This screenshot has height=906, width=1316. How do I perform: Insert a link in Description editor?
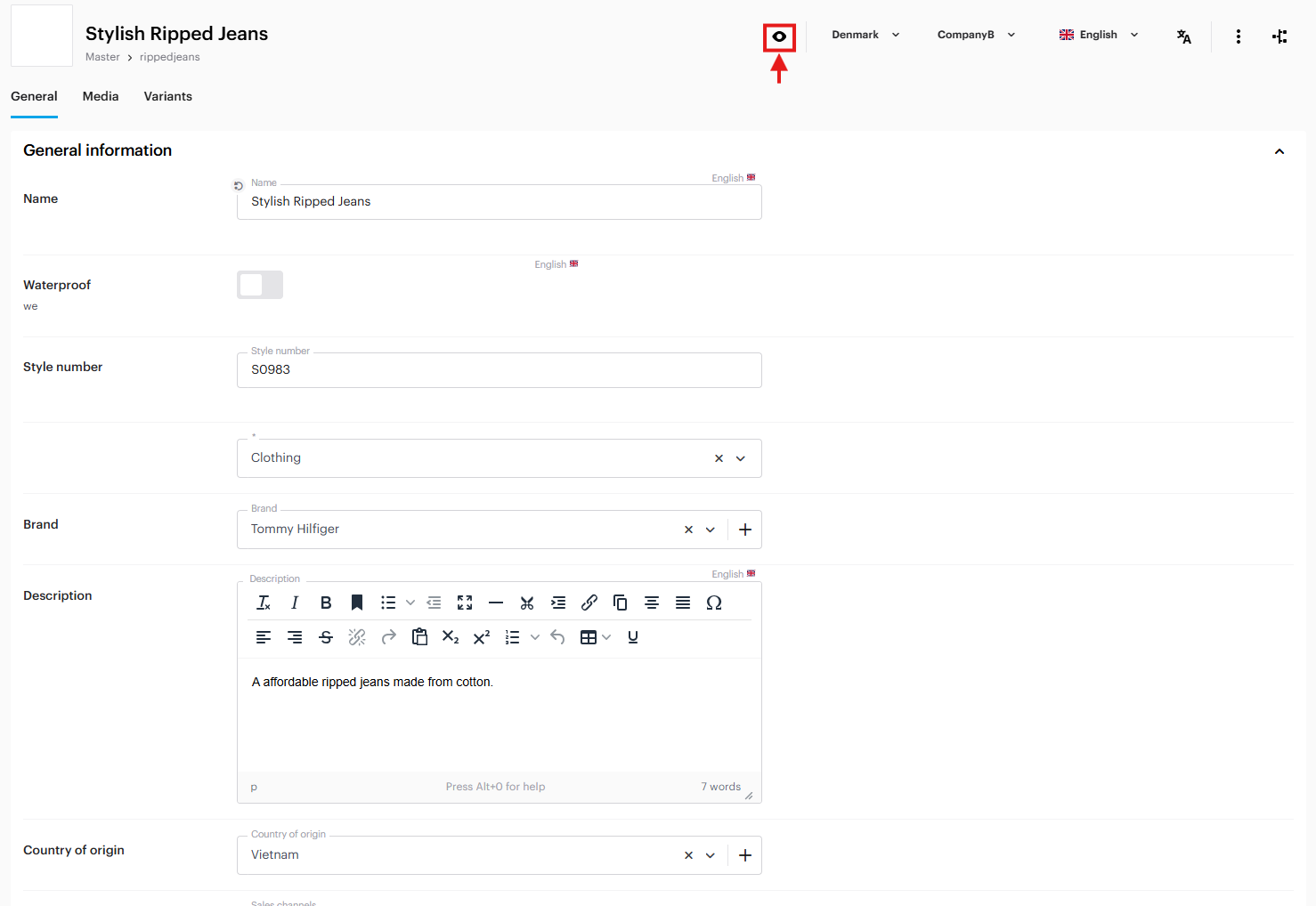coord(589,603)
